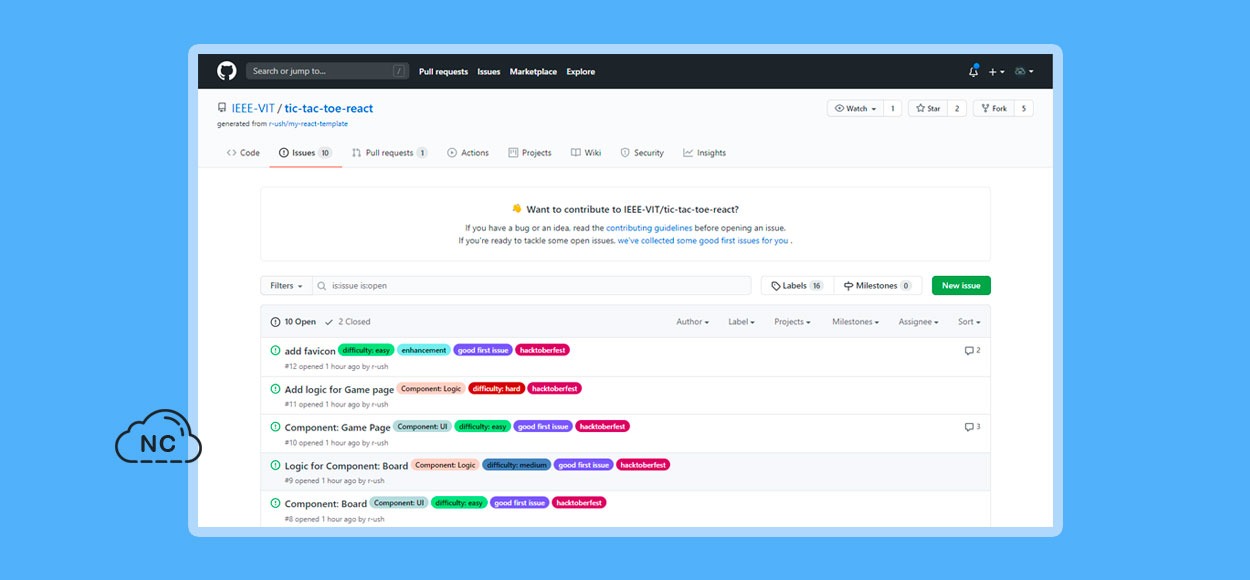The image size is (1250, 580).
Task: Click 'Component: UI' label on 'Component: Game Page'
Action: (x=423, y=426)
